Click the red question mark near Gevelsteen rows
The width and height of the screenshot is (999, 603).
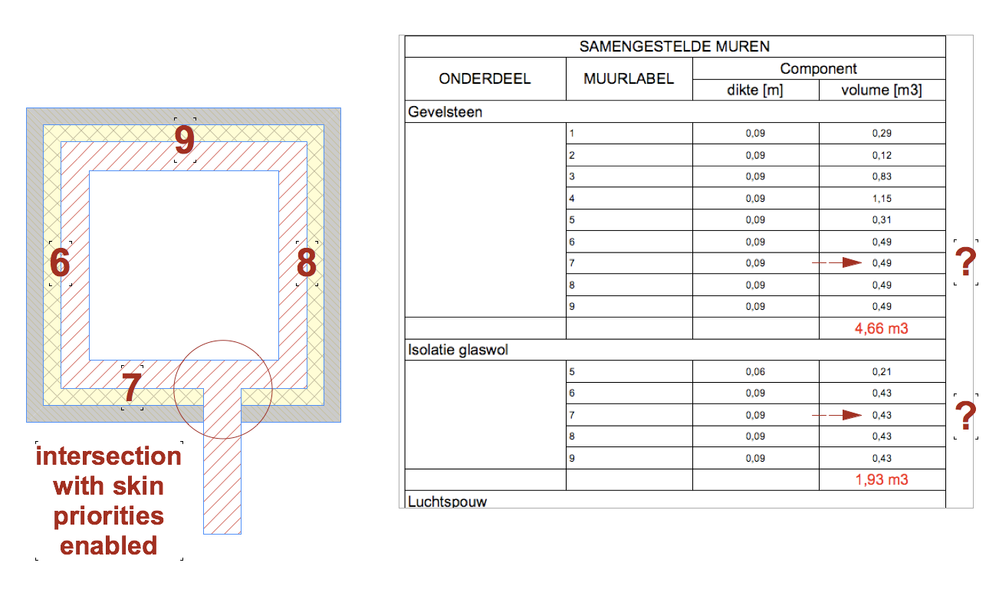(x=966, y=262)
